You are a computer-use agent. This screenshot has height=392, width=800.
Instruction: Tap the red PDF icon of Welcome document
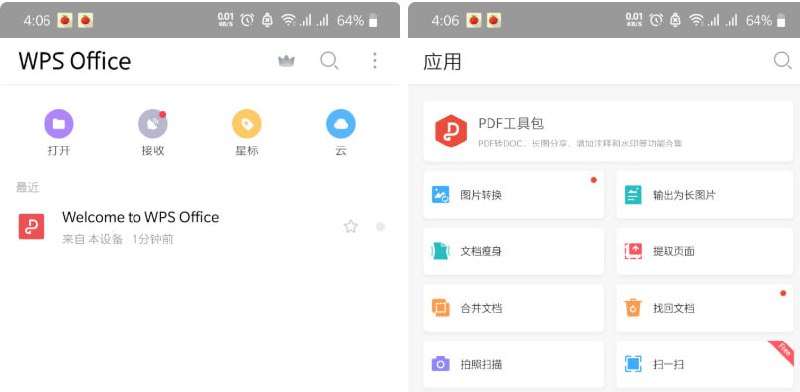coord(31,227)
